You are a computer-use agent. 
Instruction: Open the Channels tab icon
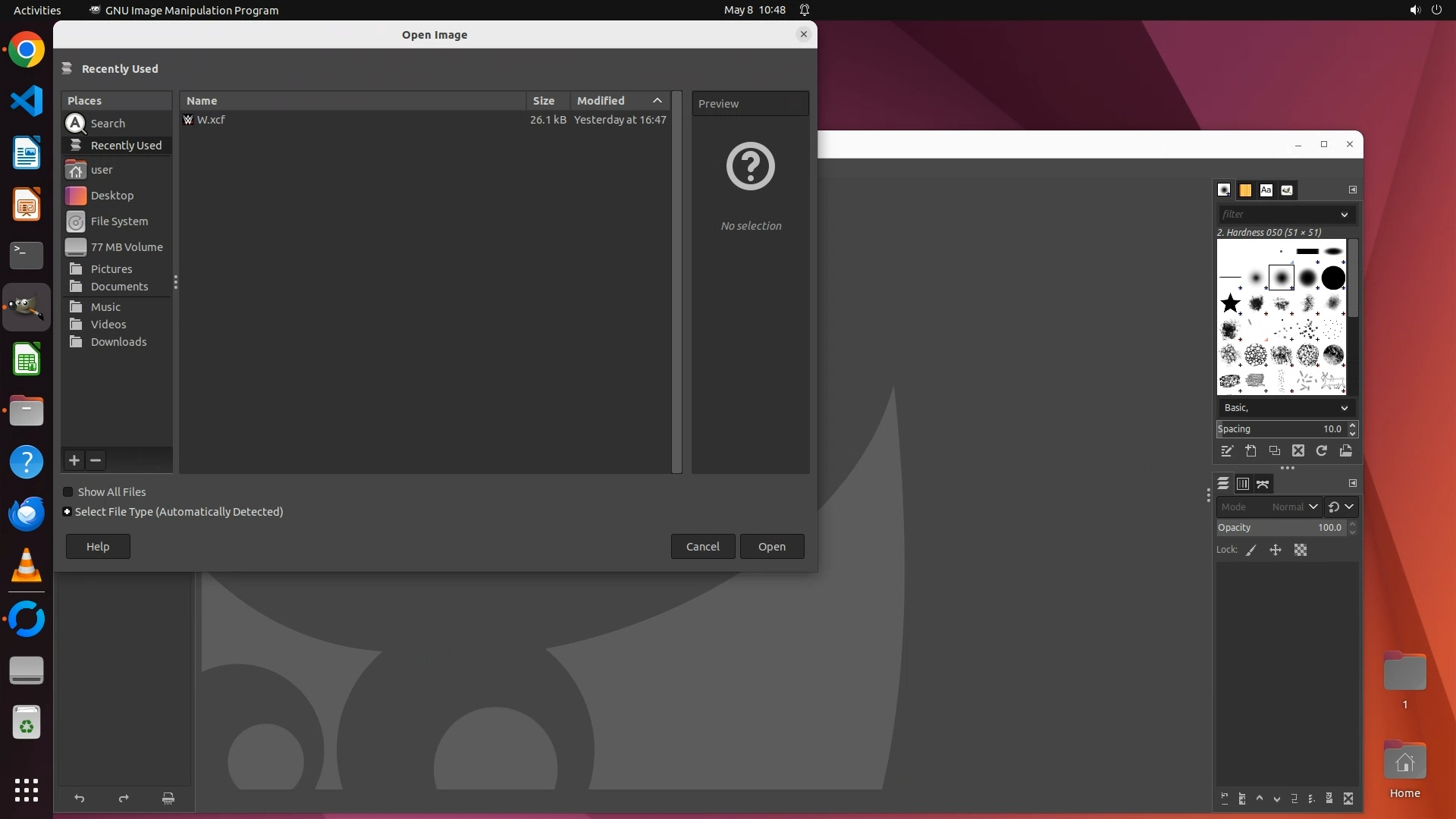pyautogui.click(x=1243, y=484)
